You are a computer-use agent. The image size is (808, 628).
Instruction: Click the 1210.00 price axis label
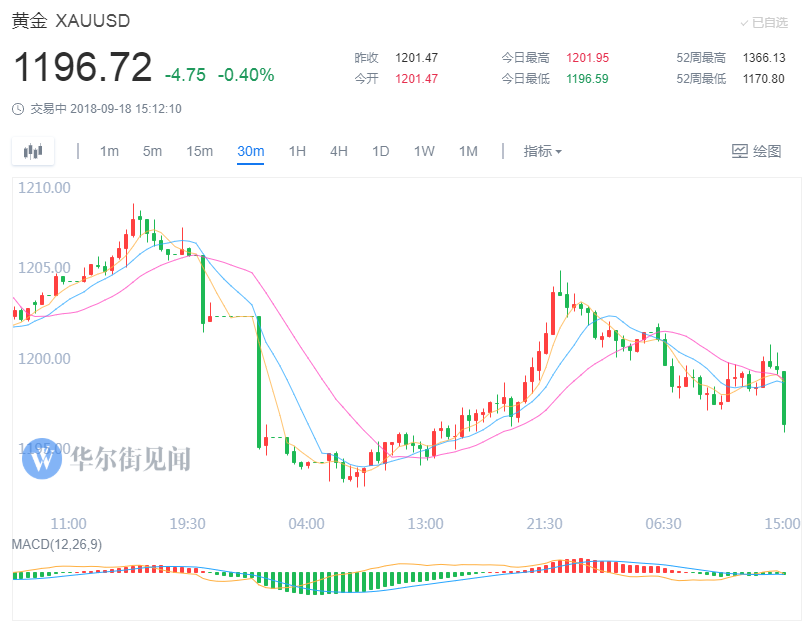point(44,188)
